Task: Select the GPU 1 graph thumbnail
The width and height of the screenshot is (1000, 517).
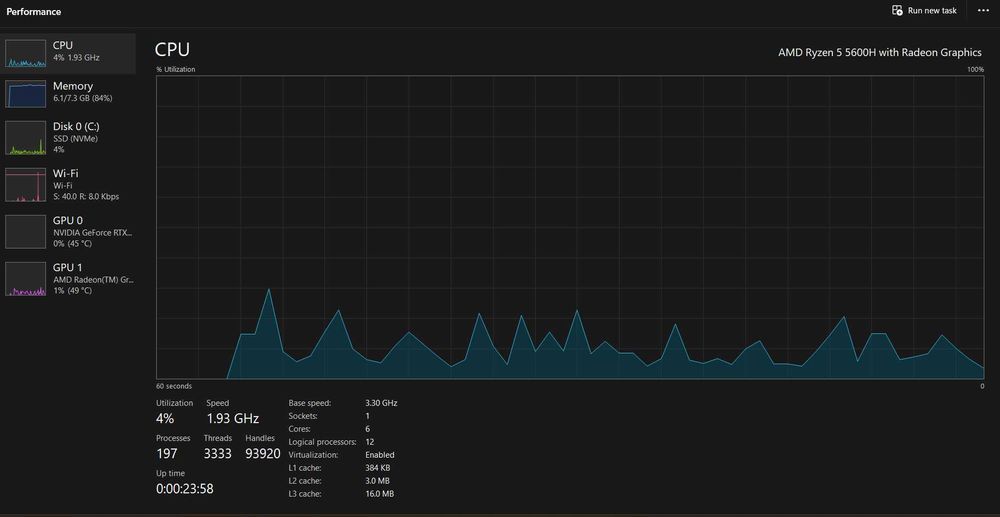Action: coord(26,279)
